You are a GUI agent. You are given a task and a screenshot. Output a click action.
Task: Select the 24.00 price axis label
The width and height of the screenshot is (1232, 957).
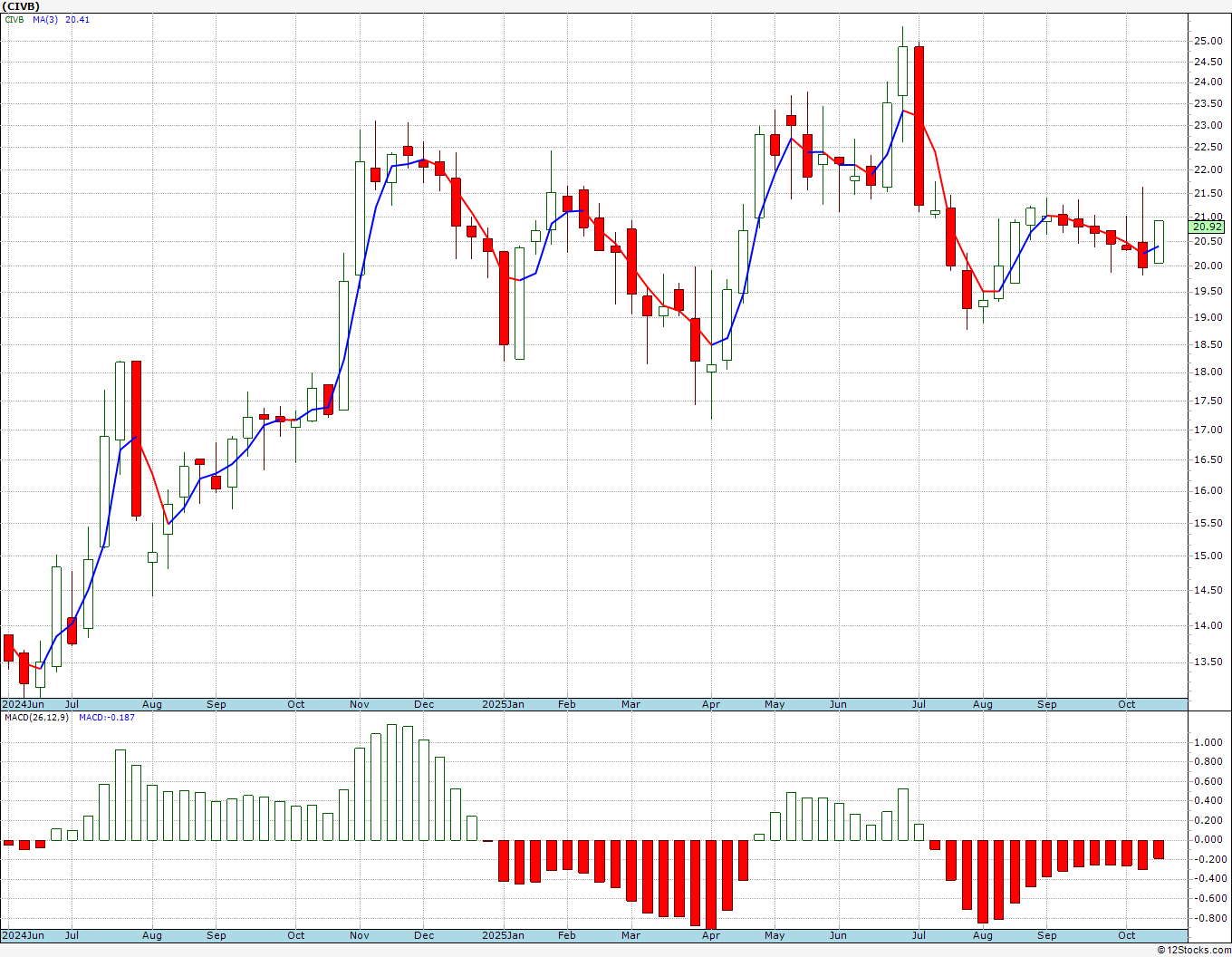point(1208,82)
